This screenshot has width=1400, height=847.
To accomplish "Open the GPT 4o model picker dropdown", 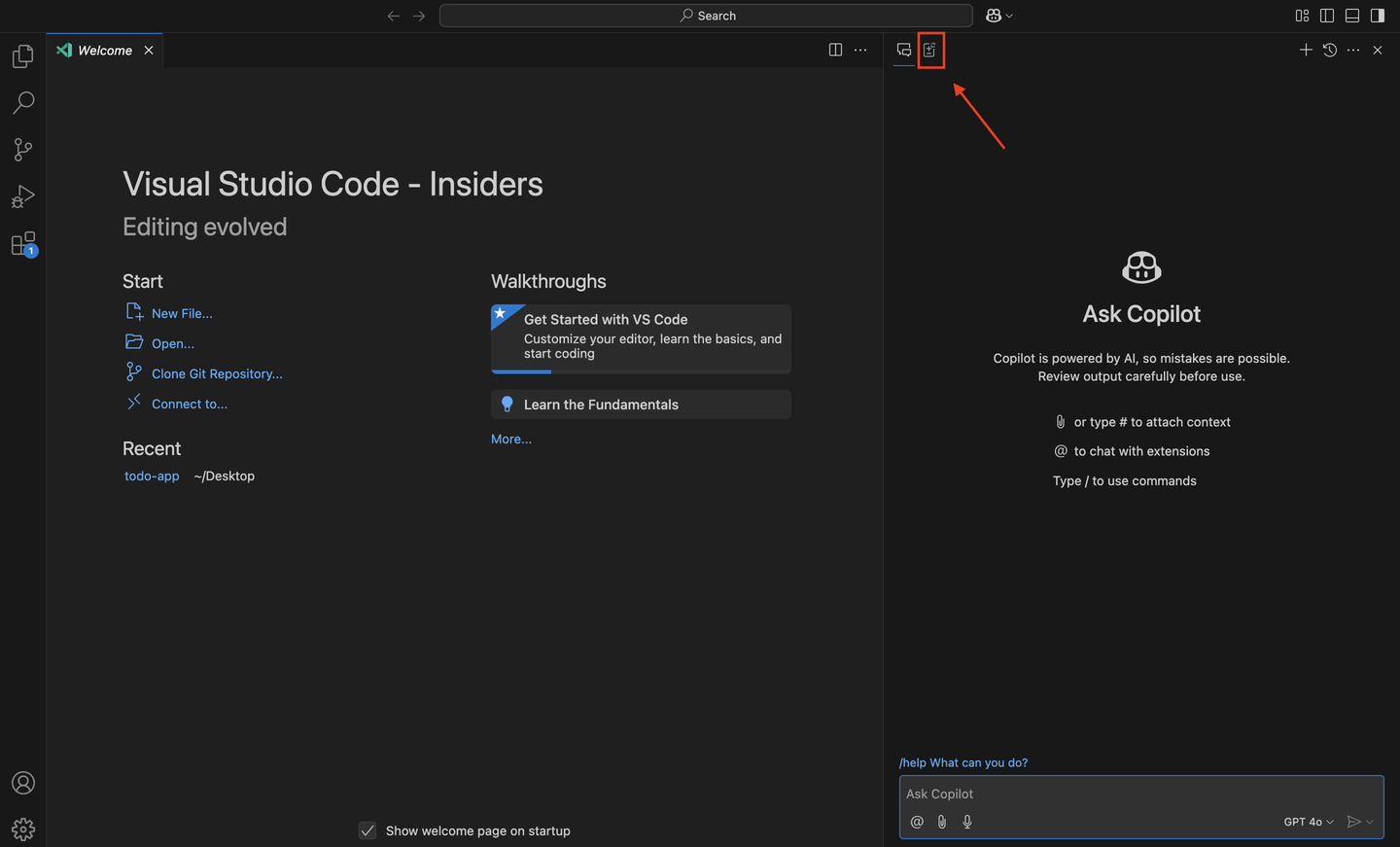I will pos(1309,822).
